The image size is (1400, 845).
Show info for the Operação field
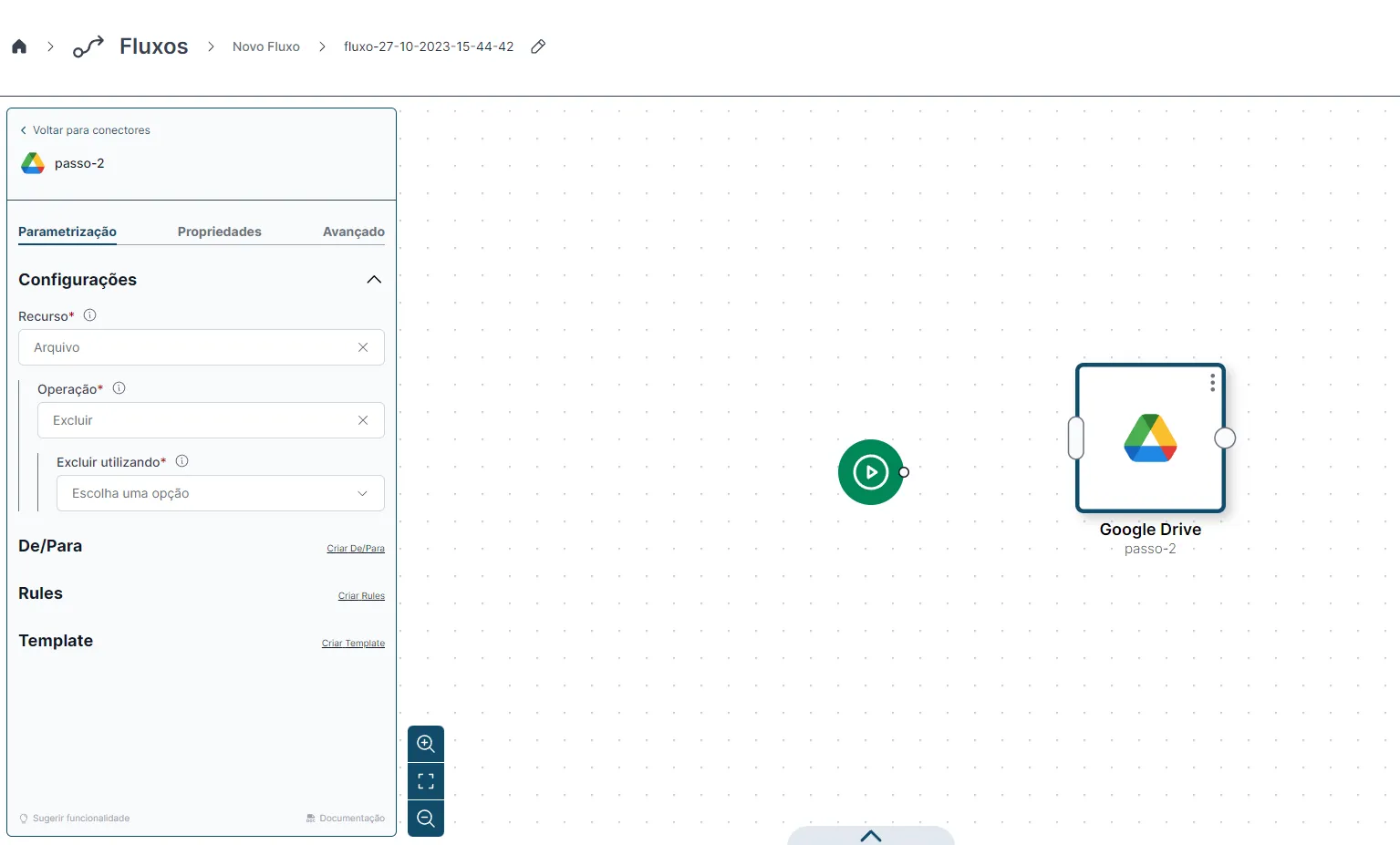[119, 388]
